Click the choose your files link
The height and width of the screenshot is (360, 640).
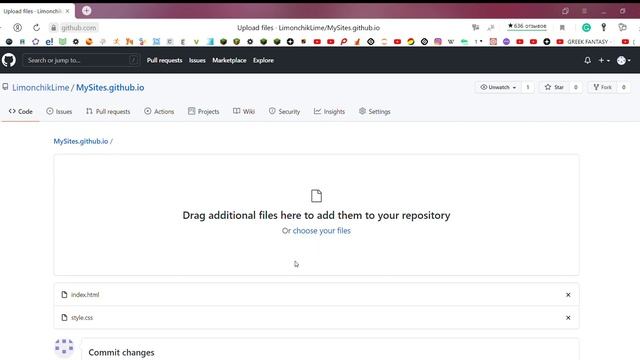point(322,231)
